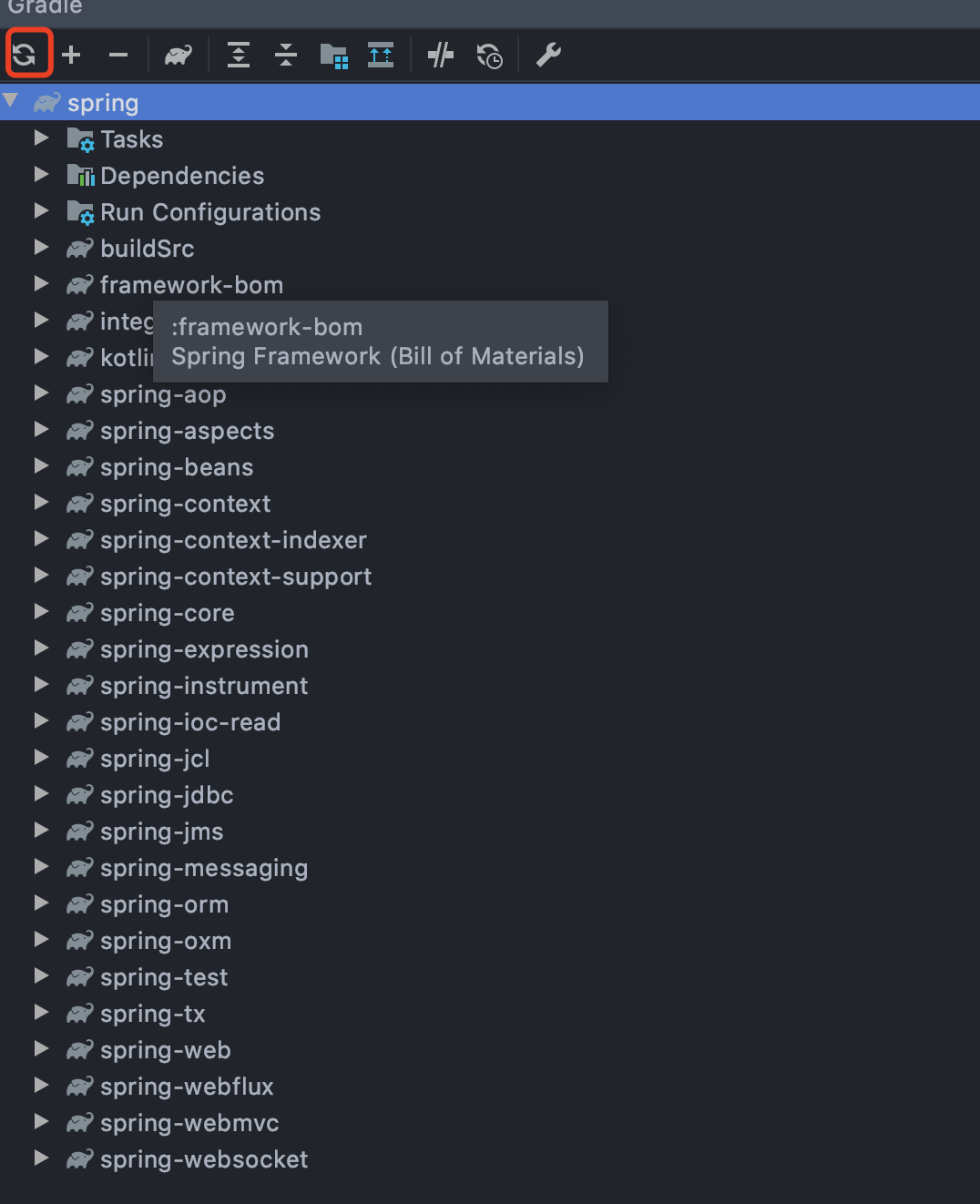Select the spring-core module
Viewport: 980px width, 1204px height.
(167, 613)
